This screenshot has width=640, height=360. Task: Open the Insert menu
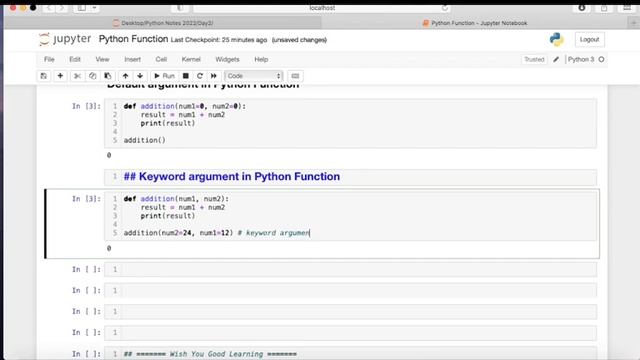pos(132,59)
